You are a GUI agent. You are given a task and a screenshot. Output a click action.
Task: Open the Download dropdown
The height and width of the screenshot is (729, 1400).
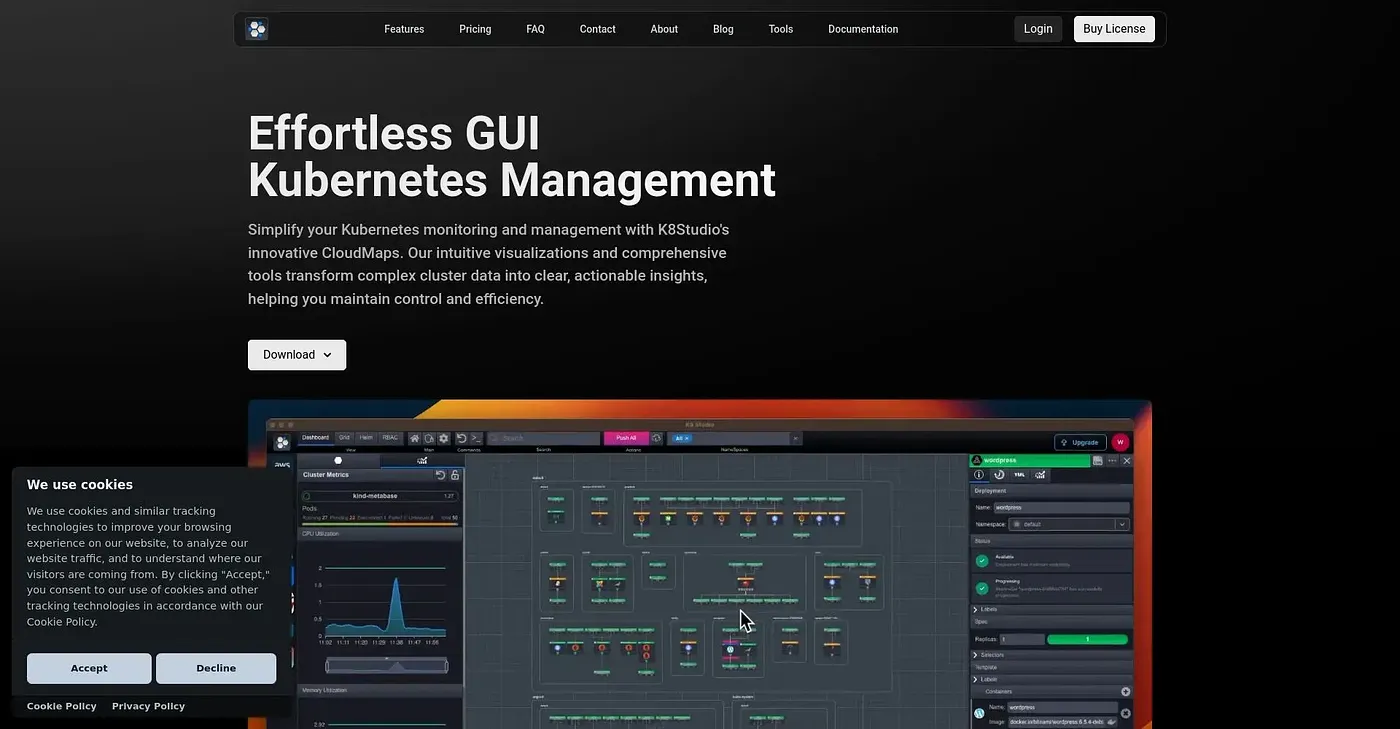point(297,355)
